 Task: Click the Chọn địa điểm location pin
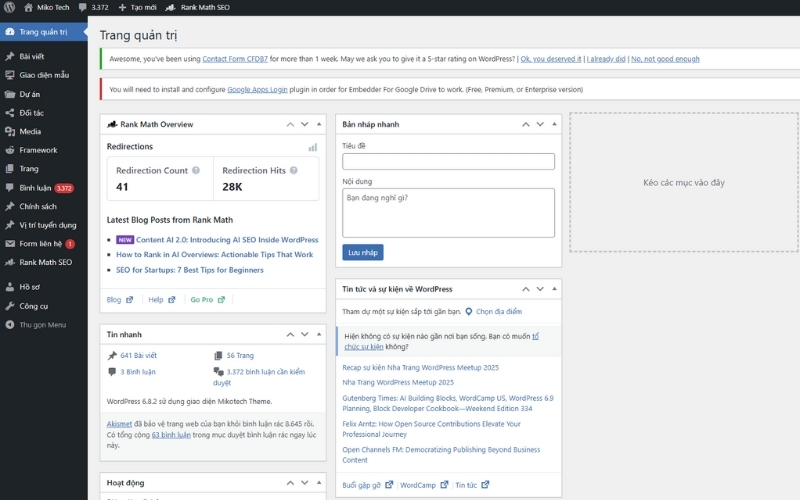[468, 311]
